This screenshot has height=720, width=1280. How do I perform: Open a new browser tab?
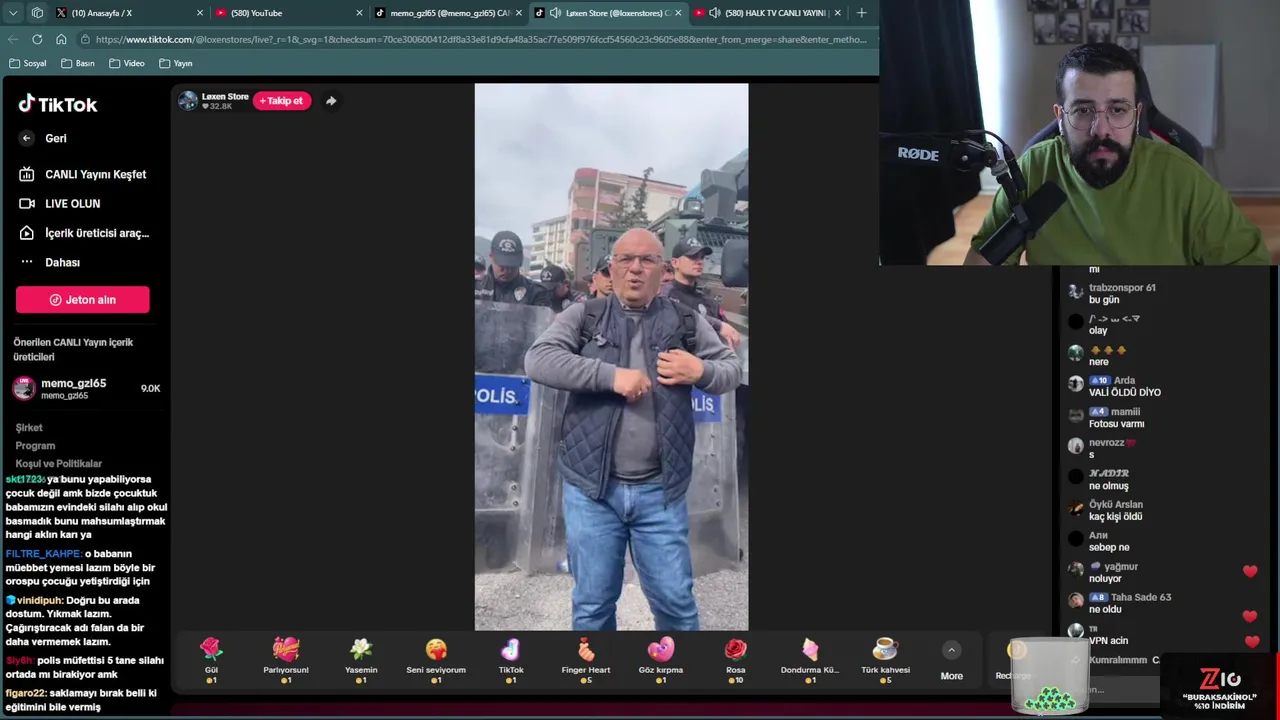(861, 13)
